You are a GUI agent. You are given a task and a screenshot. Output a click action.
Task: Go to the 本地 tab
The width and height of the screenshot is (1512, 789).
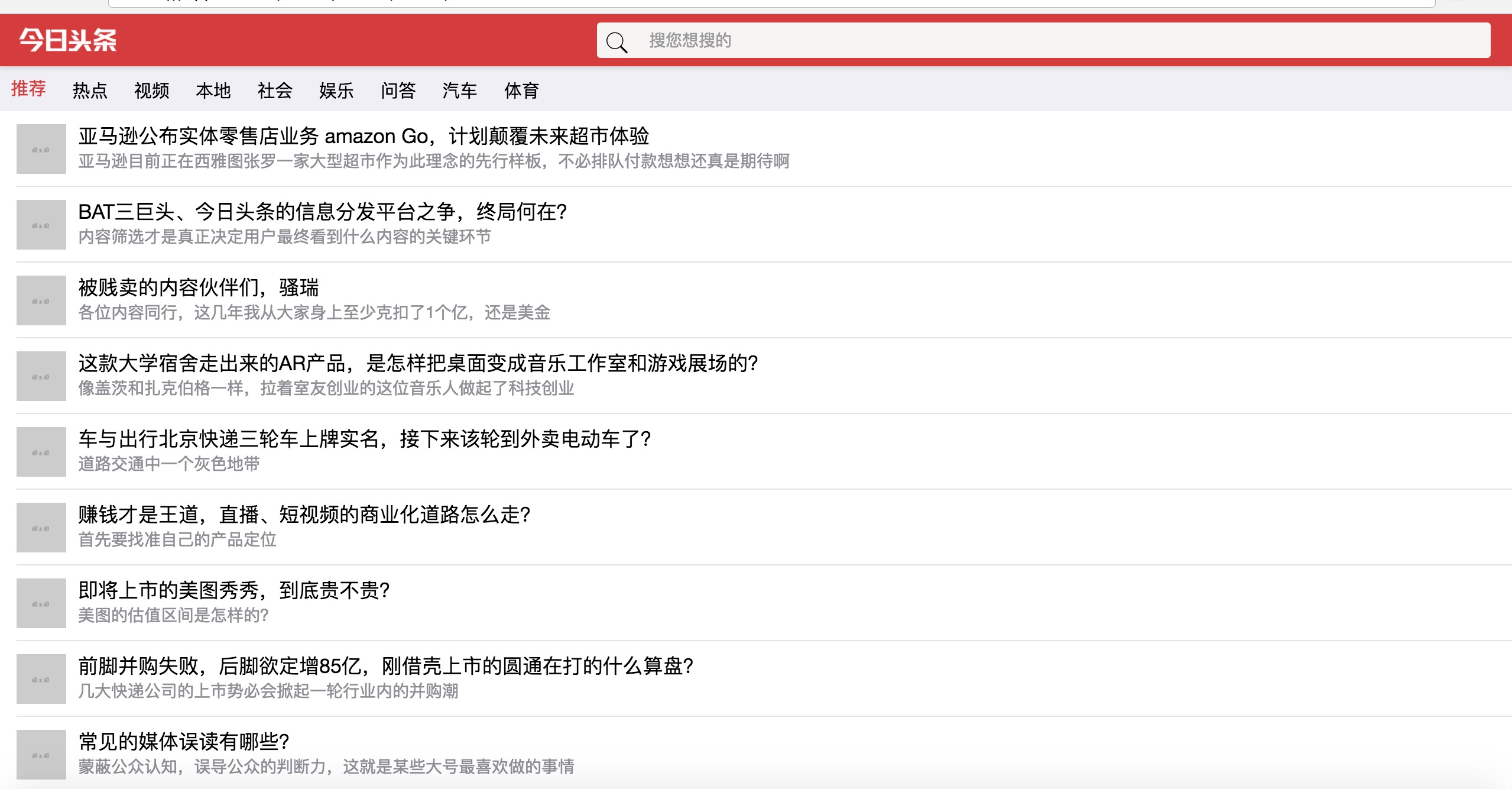pos(213,90)
